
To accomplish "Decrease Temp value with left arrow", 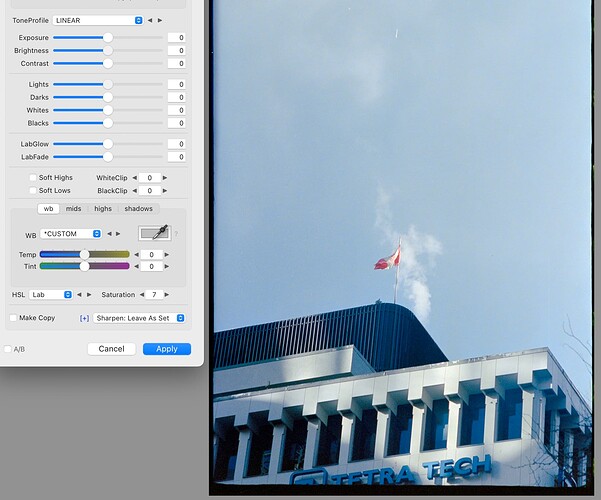I will (x=136, y=255).
